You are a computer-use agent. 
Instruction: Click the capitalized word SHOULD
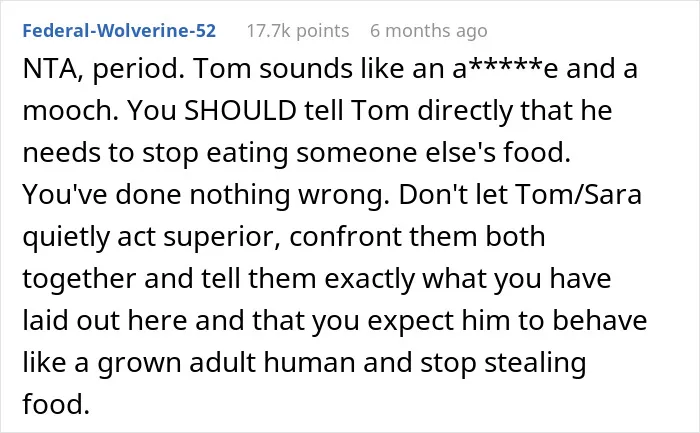coord(241,110)
